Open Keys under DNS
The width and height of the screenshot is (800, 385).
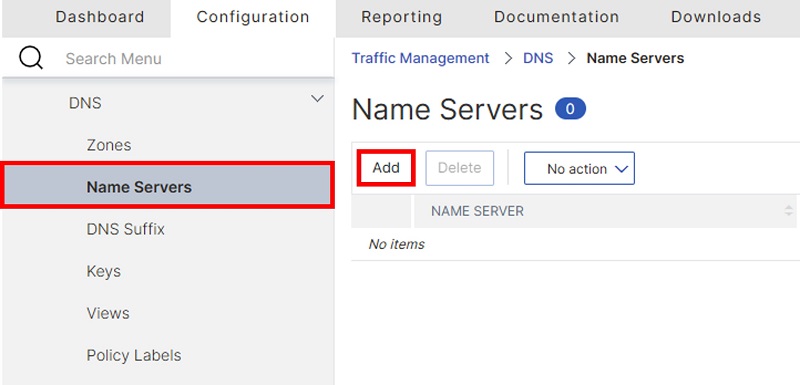point(104,271)
